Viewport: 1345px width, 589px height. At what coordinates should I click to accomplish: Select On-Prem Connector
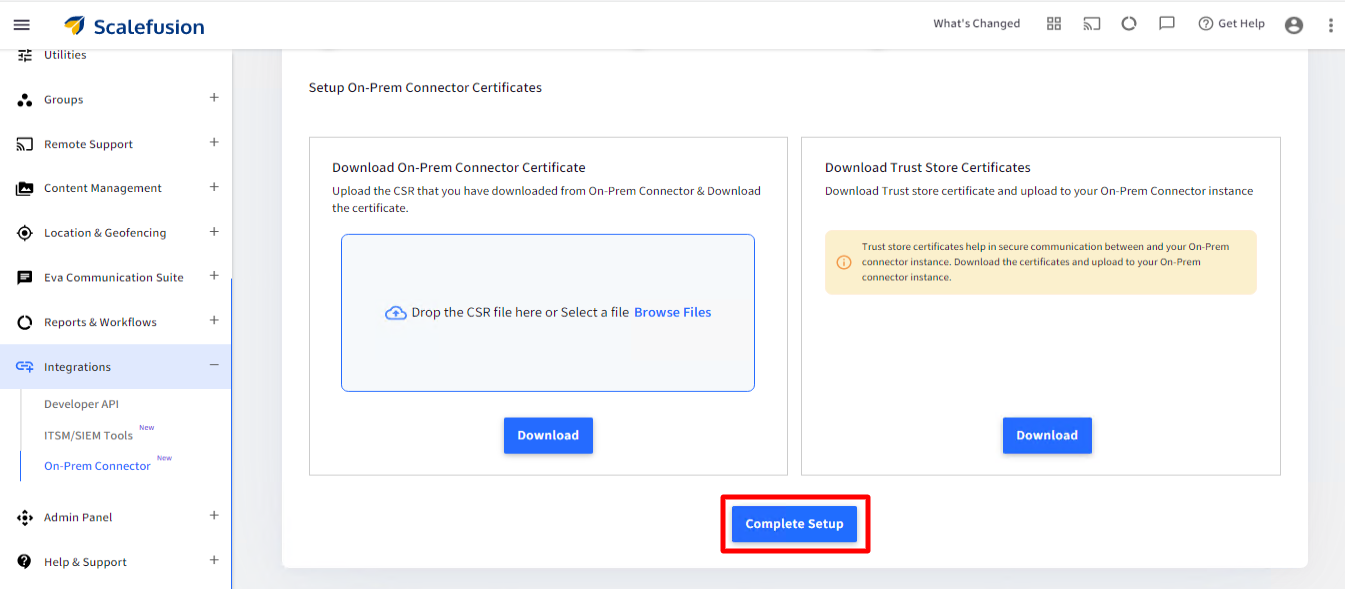pos(97,466)
